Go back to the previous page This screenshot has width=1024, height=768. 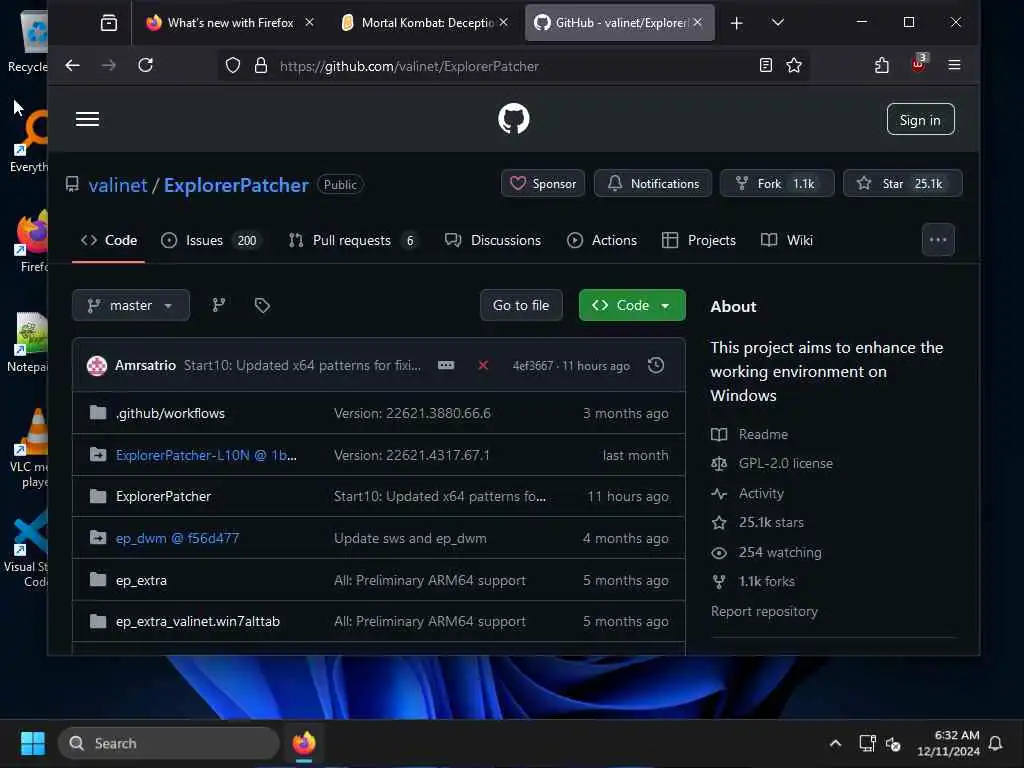[72, 65]
